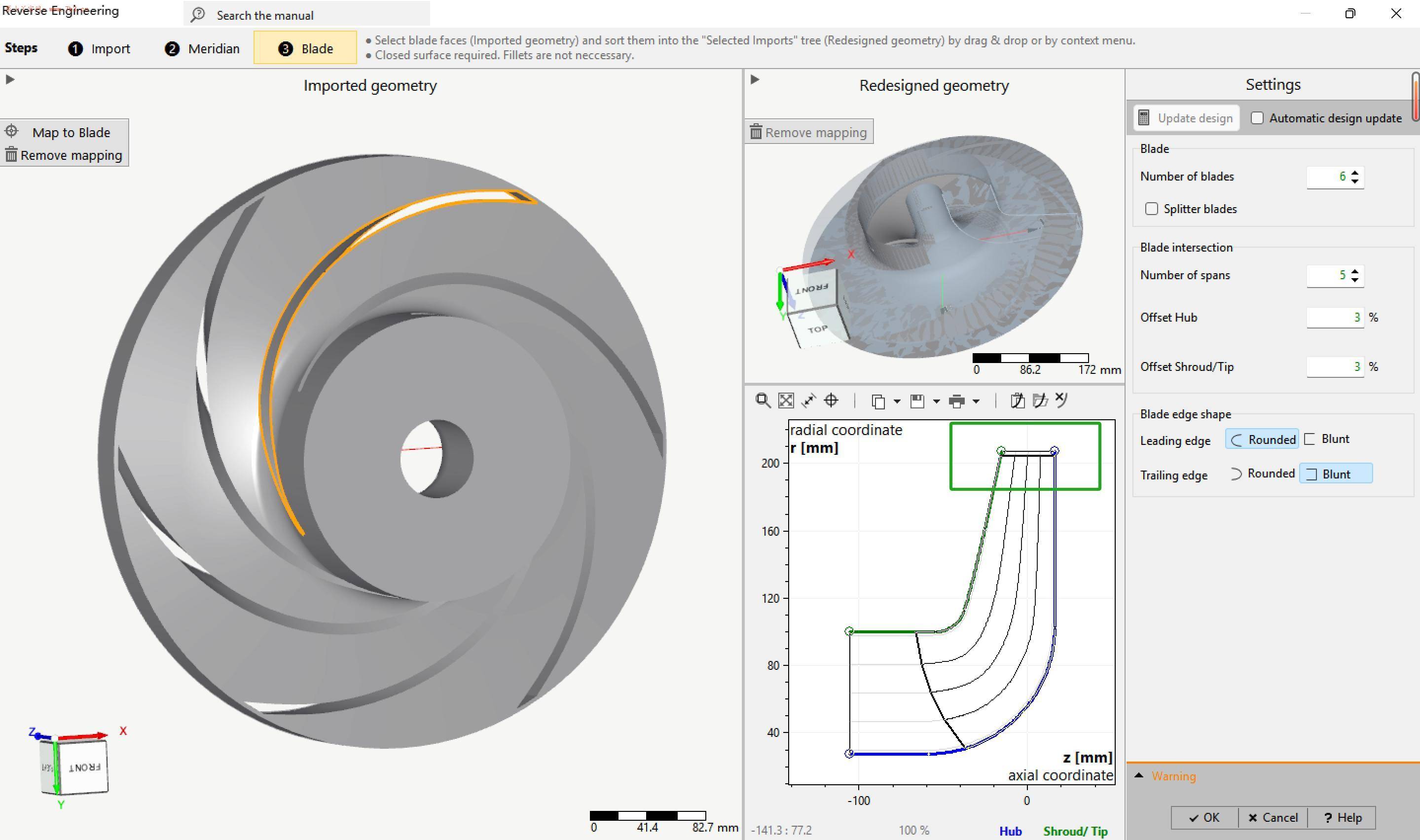Viewport: 1420px width, 840px height.
Task: Open Help button
Action: (1342, 817)
